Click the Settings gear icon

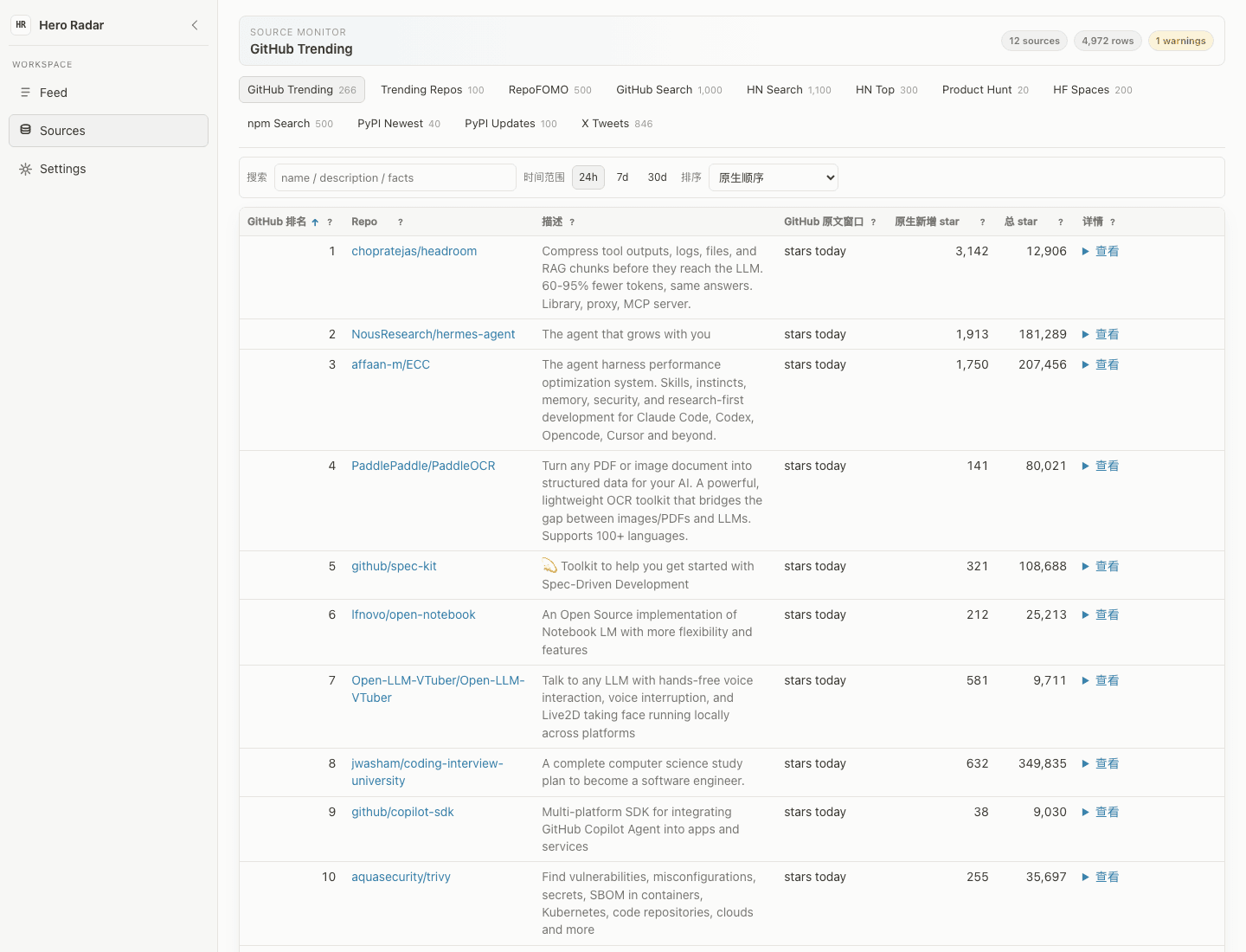click(25, 169)
